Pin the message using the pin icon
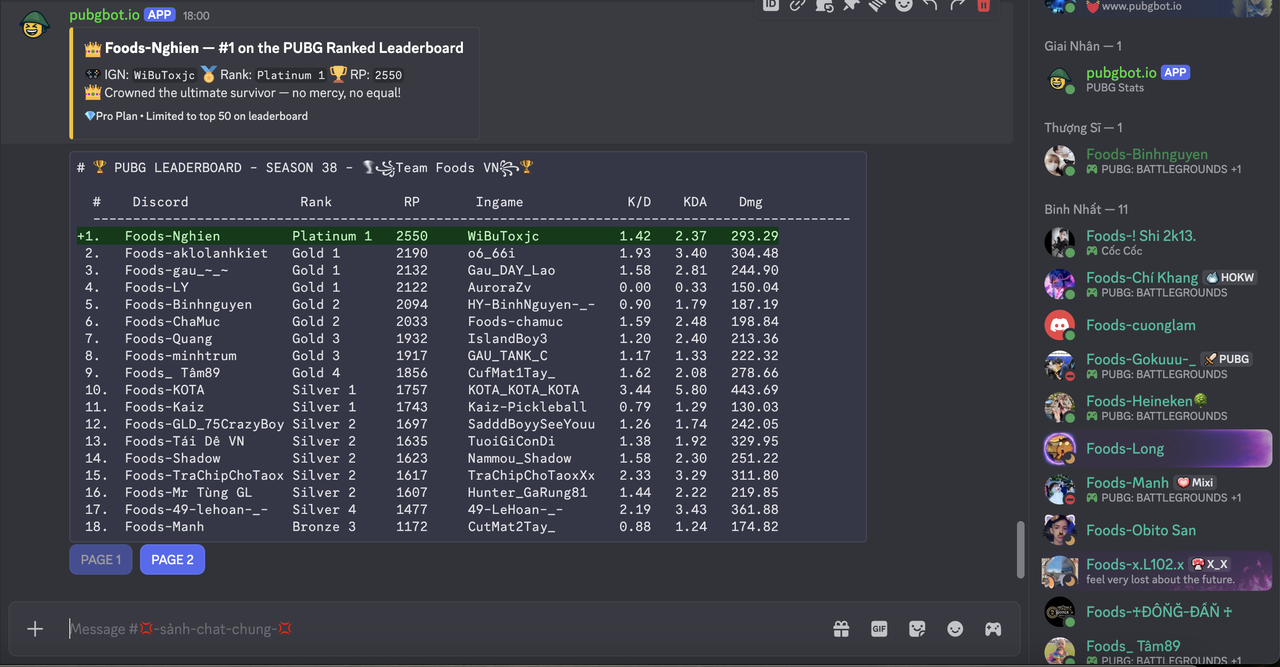Screen dimensions: 1280x667 pyautogui.click(x=850, y=5)
